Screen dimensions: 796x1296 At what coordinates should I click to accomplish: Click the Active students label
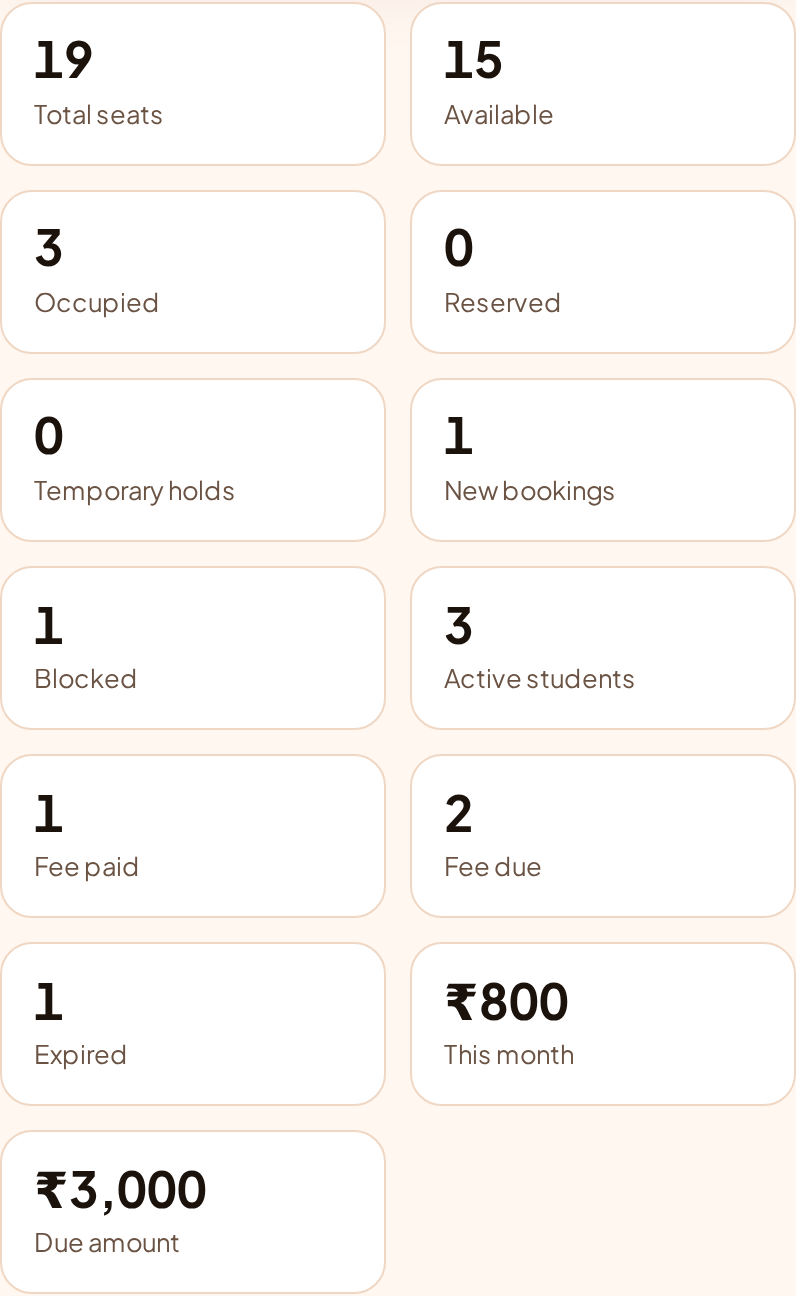point(540,678)
